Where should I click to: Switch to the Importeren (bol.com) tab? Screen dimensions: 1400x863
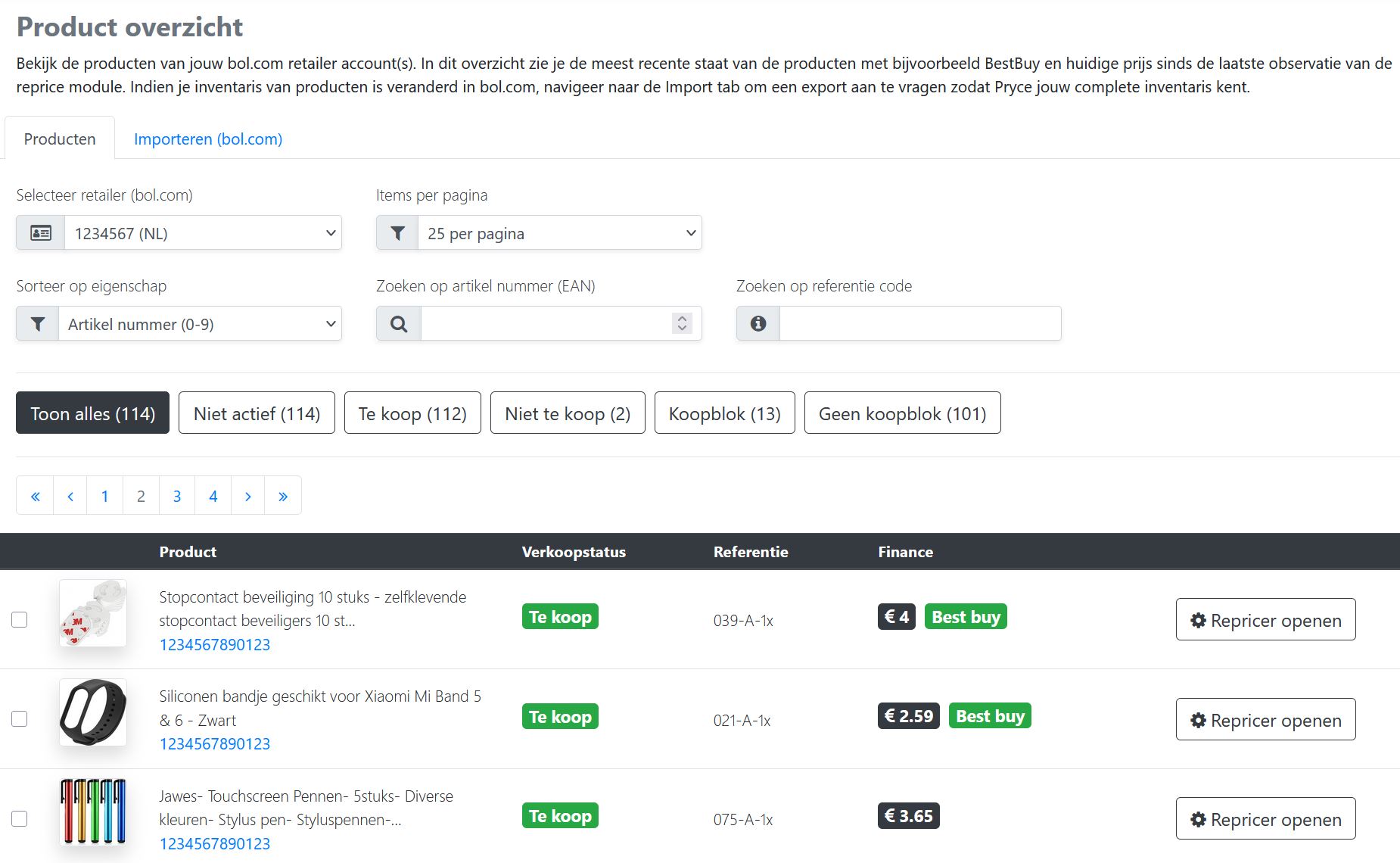[x=207, y=139]
